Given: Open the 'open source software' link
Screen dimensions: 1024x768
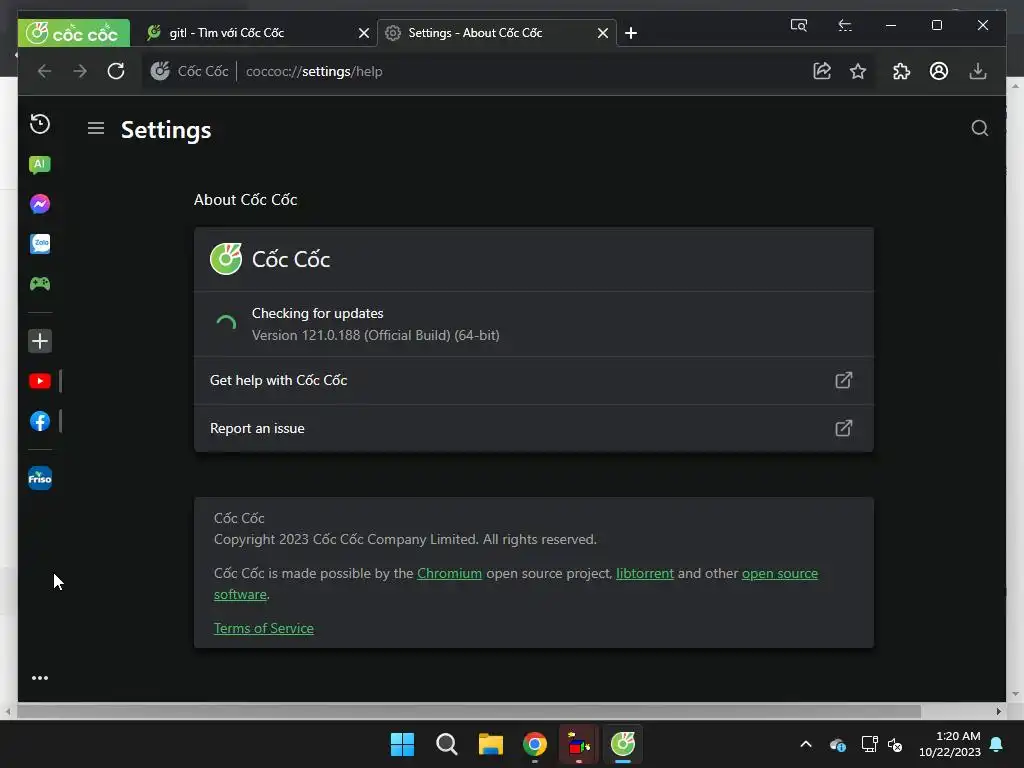Looking at the screenshot, I should pyautogui.click(x=780, y=573).
